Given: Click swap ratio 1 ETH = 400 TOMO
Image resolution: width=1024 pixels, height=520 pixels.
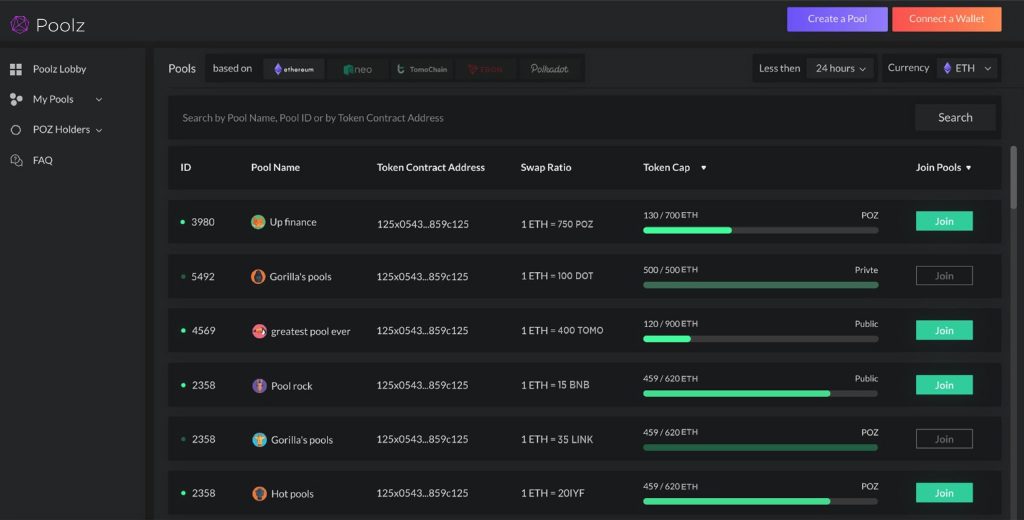Looking at the screenshot, I should tap(562, 331).
